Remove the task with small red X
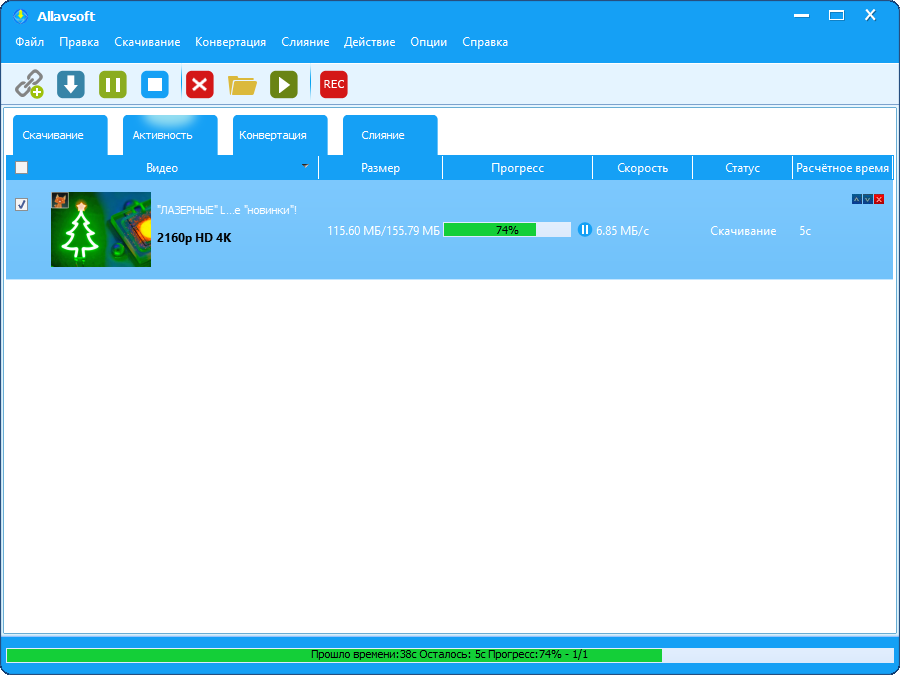 (x=879, y=199)
